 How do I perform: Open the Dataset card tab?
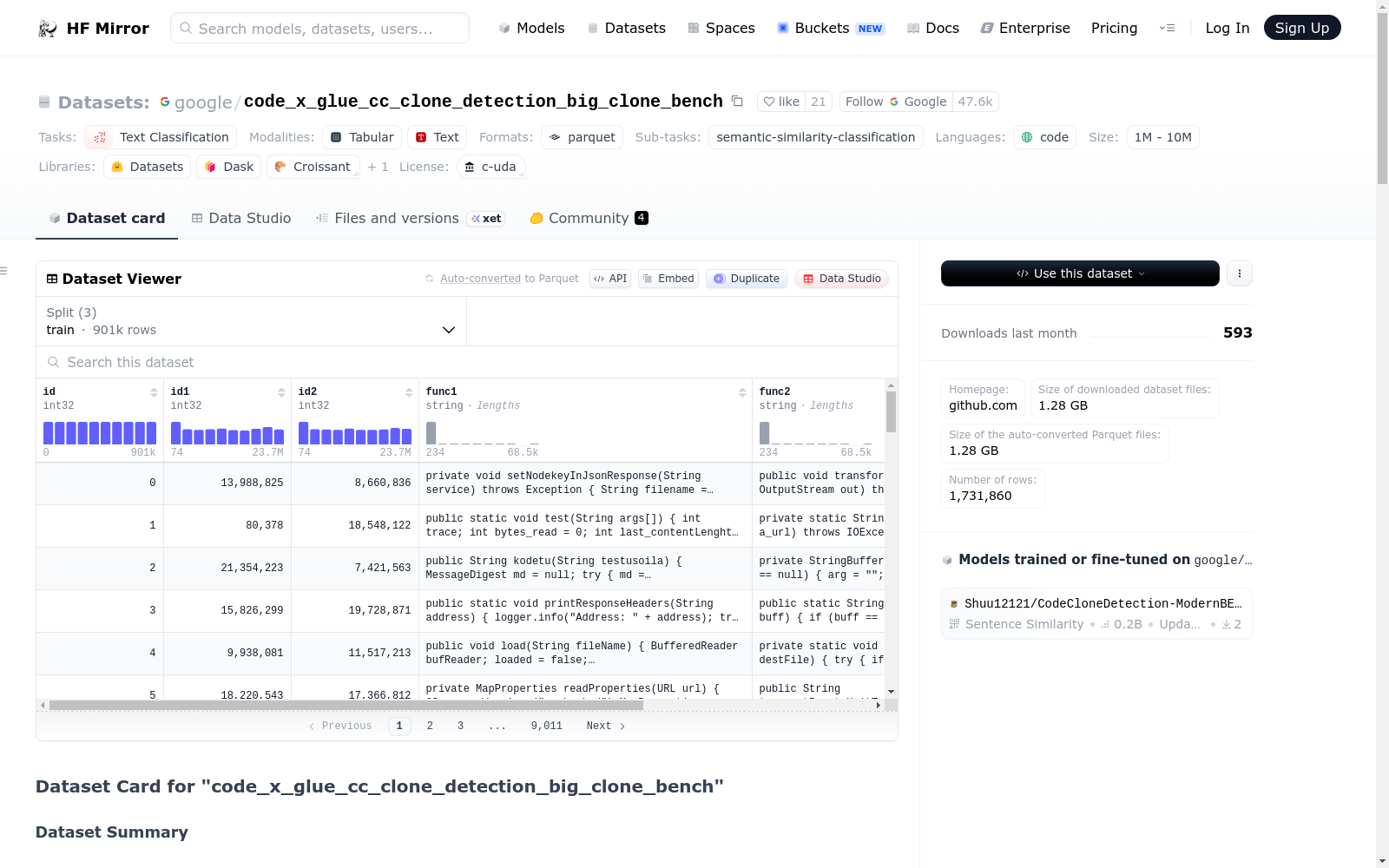pyautogui.click(x=107, y=218)
